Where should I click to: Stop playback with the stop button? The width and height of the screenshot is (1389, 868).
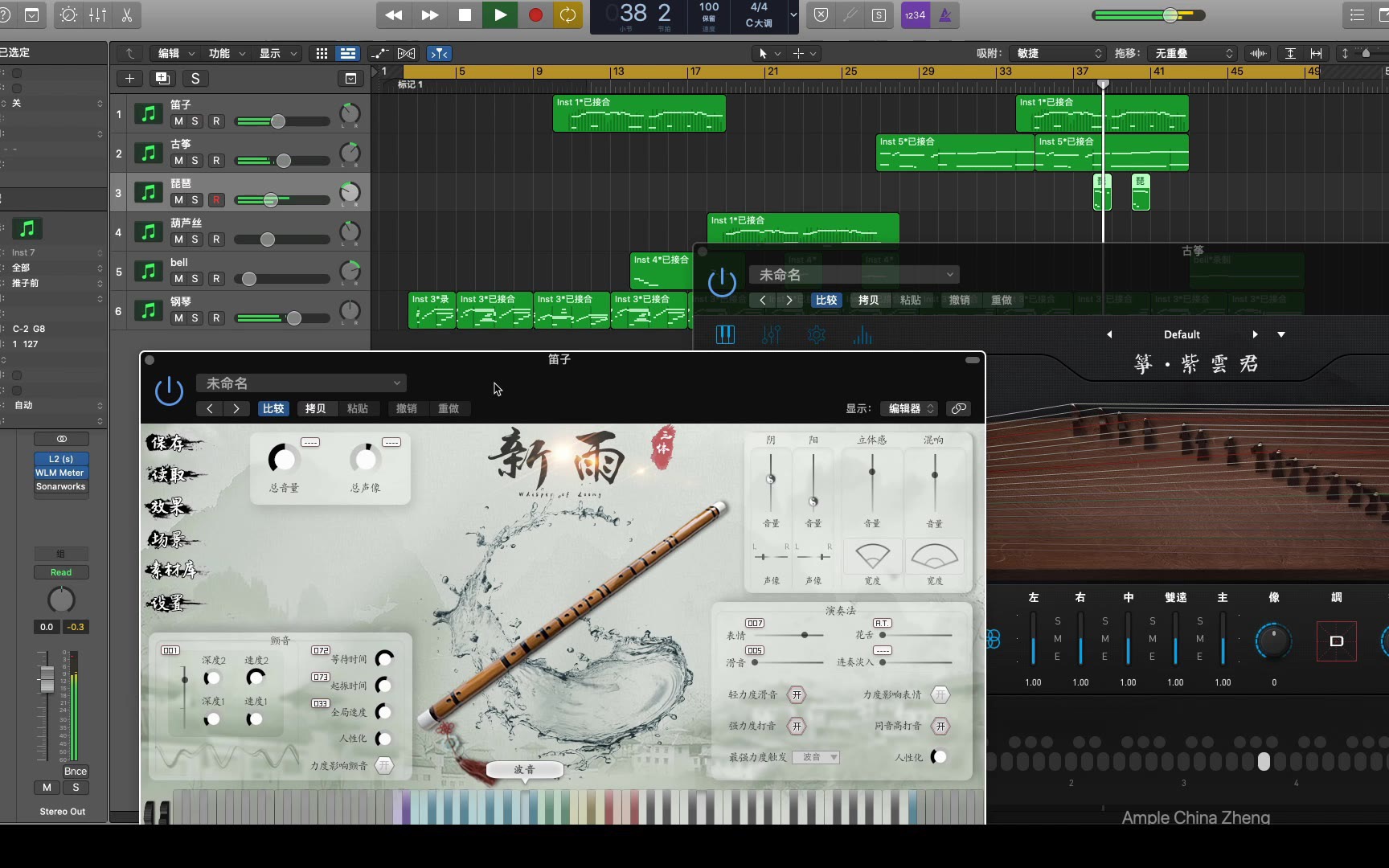465,15
